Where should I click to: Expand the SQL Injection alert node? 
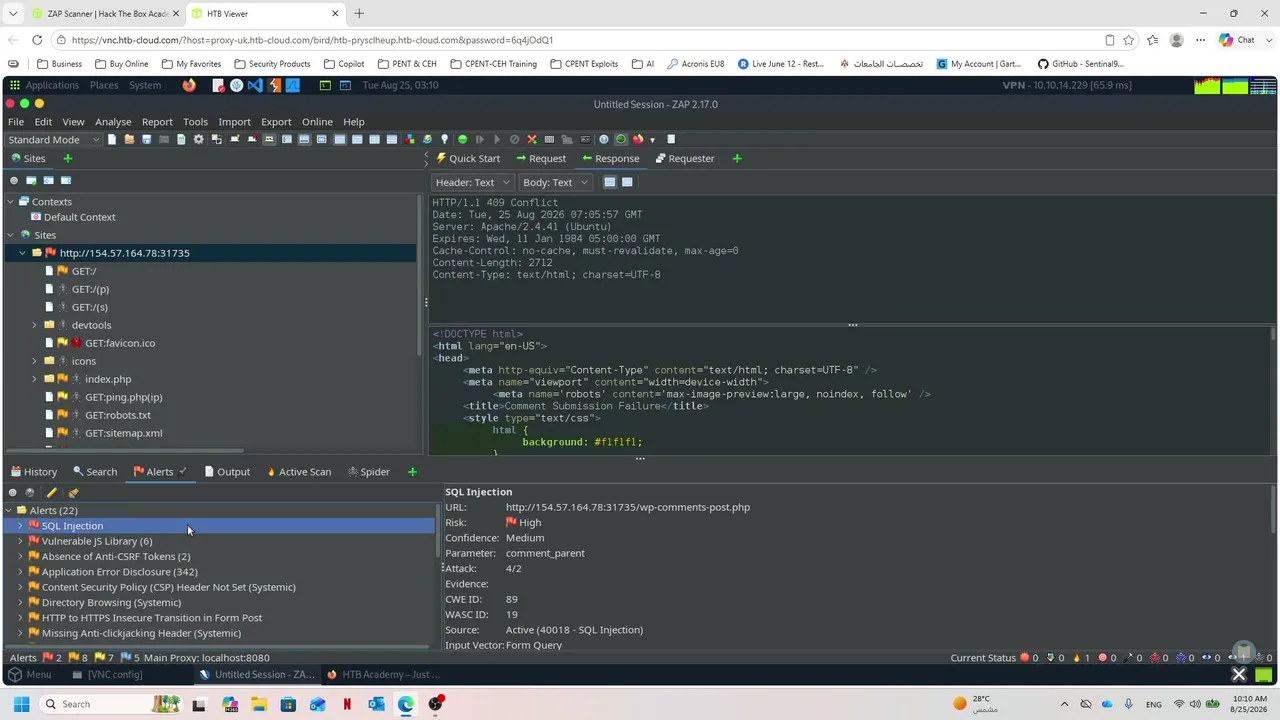(x=20, y=526)
